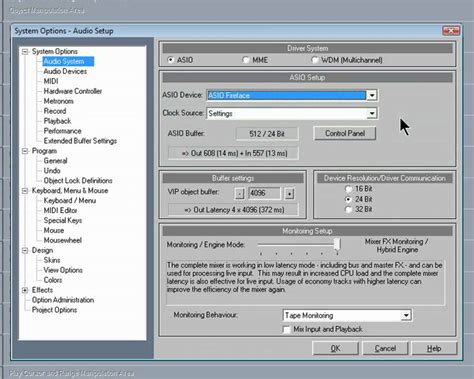Image resolution: width=474 pixels, height=379 pixels.
Task: Open the ASIO Control Panel
Action: coord(345,133)
